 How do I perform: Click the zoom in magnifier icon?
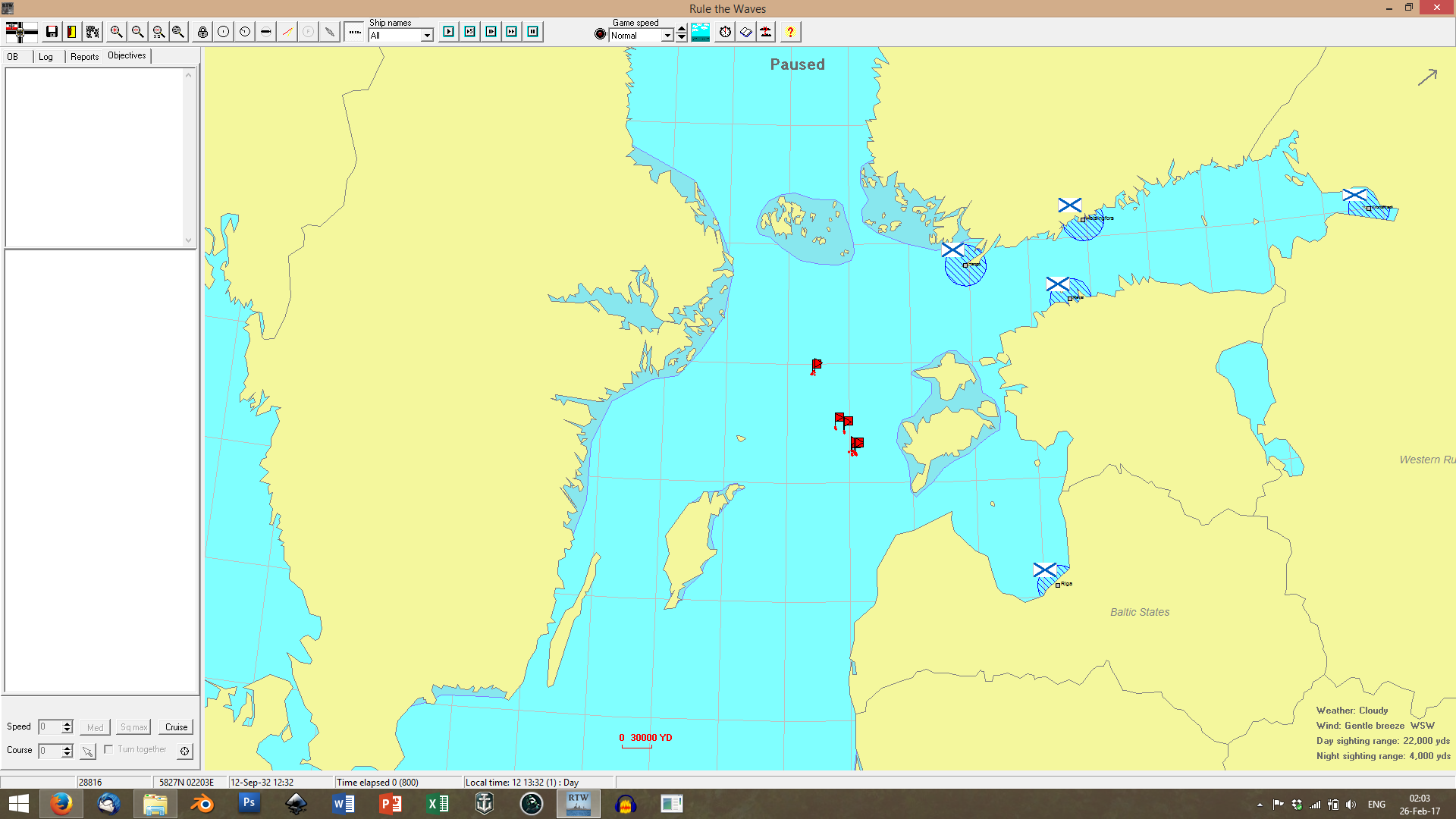coord(116,32)
